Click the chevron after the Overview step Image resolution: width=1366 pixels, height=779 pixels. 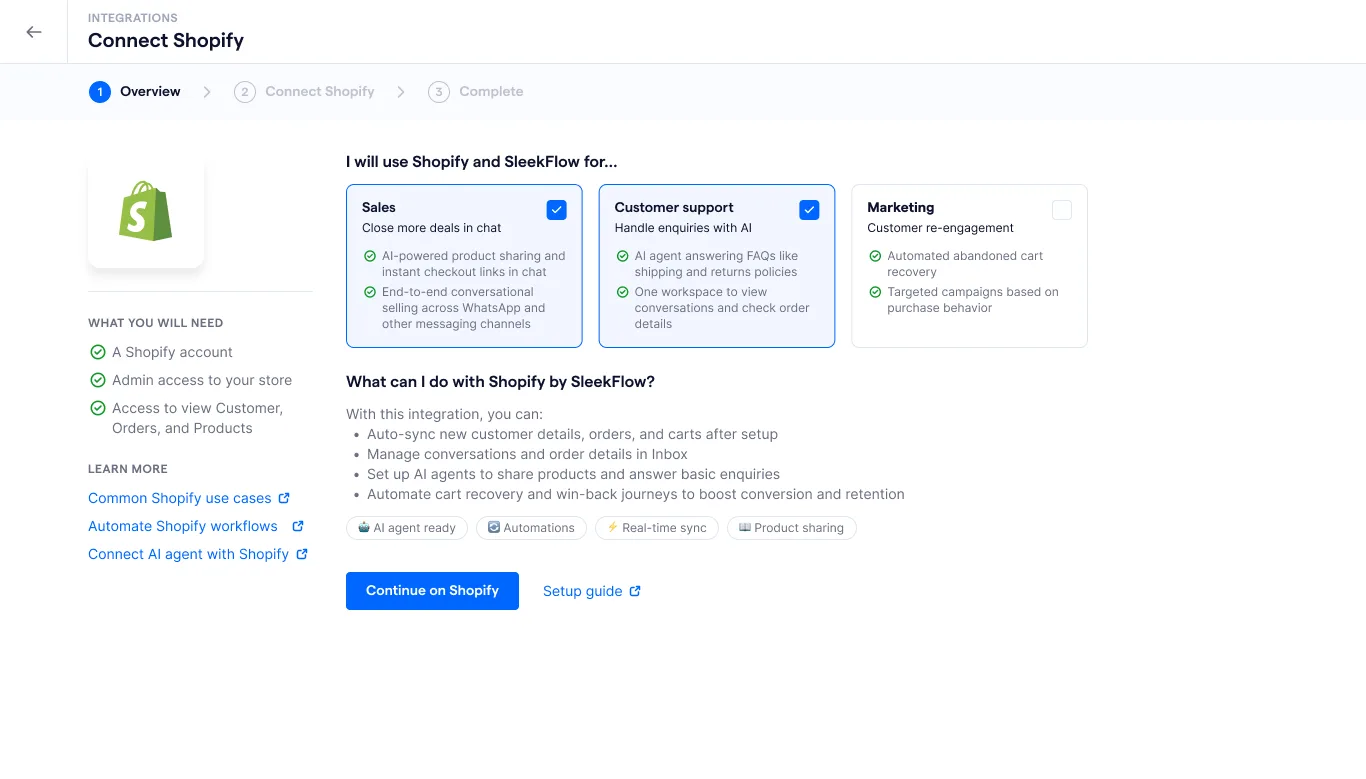(x=207, y=91)
